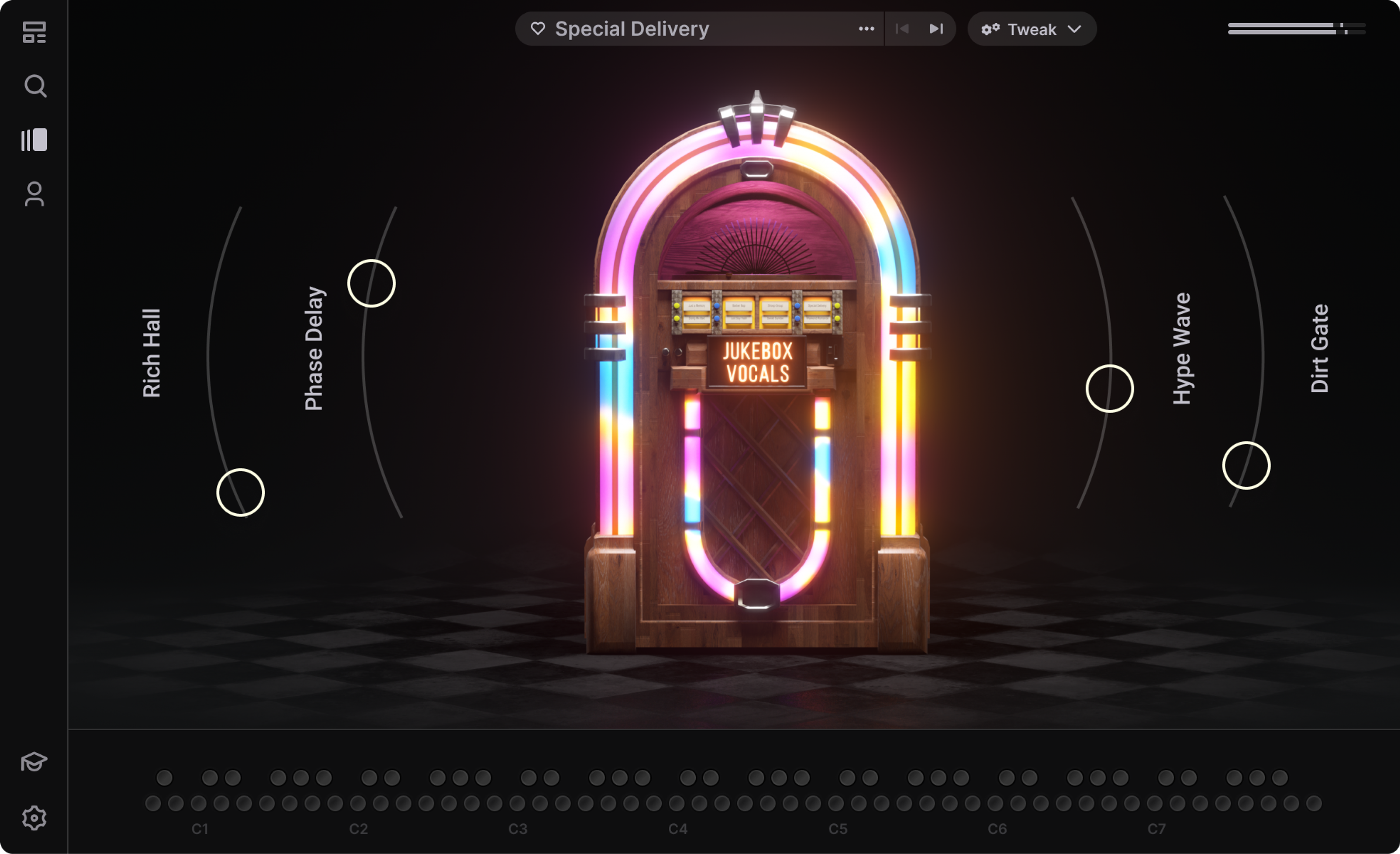Favorite the Special Delivery preset with heart
The width and height of the screenshot is (1400, 854).
tap(537, 28)
